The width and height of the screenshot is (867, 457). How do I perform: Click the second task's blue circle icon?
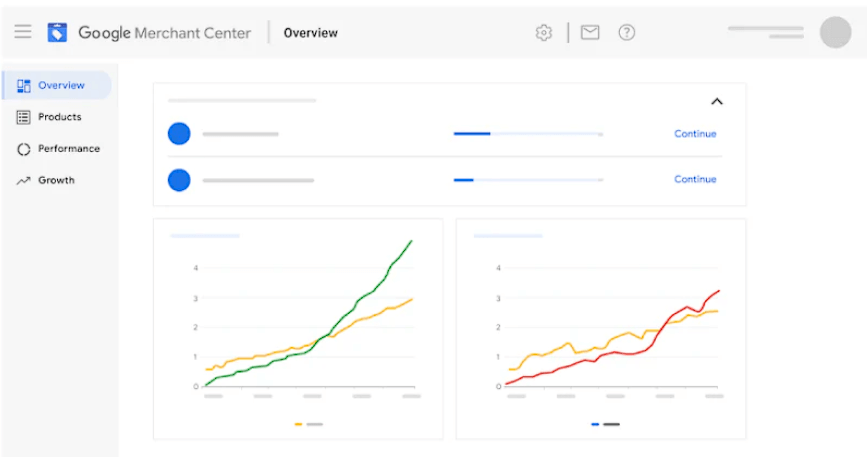tap(179, 180)
